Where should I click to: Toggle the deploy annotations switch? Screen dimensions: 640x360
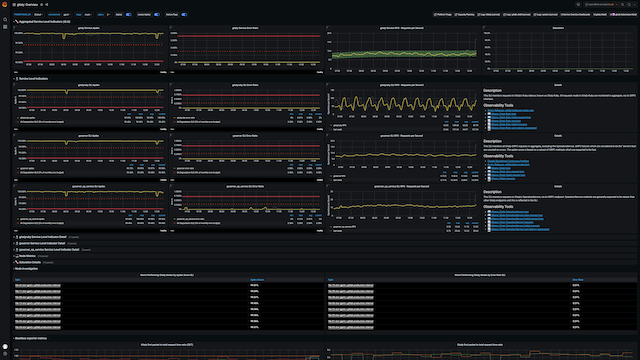(129, 15)
